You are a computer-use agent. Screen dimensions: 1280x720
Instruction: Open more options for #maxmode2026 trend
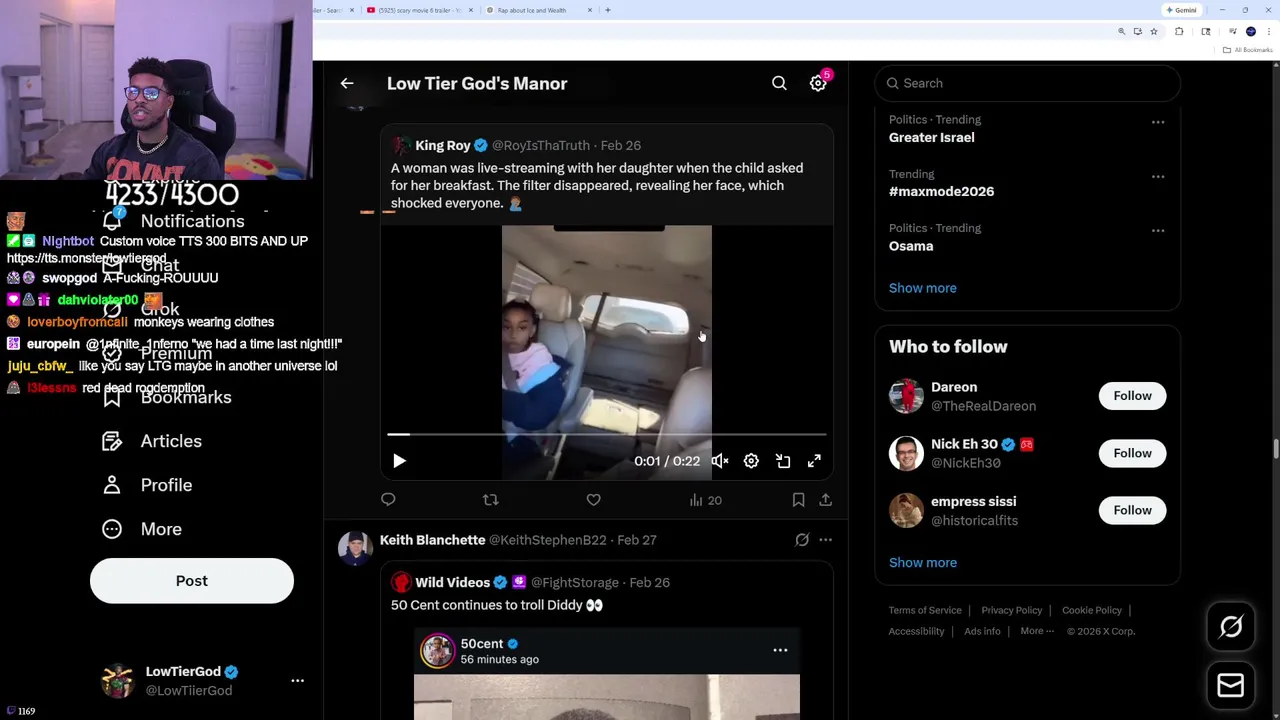[x=1158, y=176]
